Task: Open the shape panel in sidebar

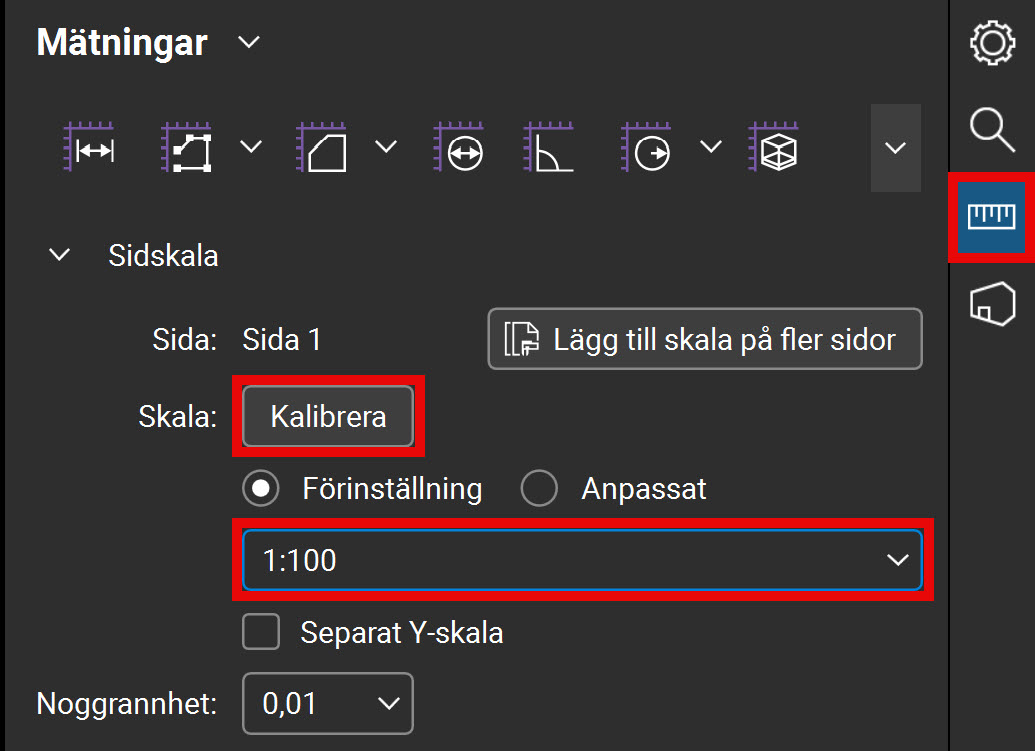Action: point(992,302)
